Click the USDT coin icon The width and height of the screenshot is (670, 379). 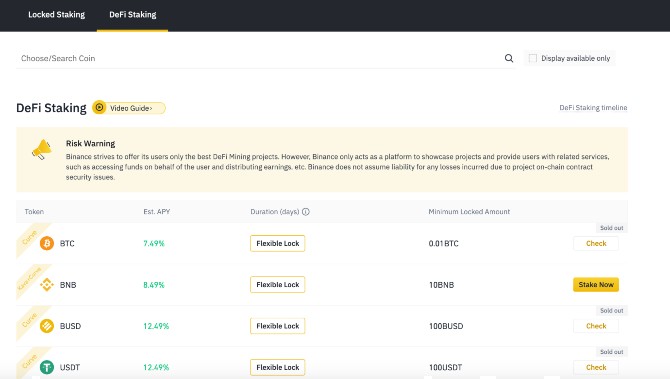(47, 367)
